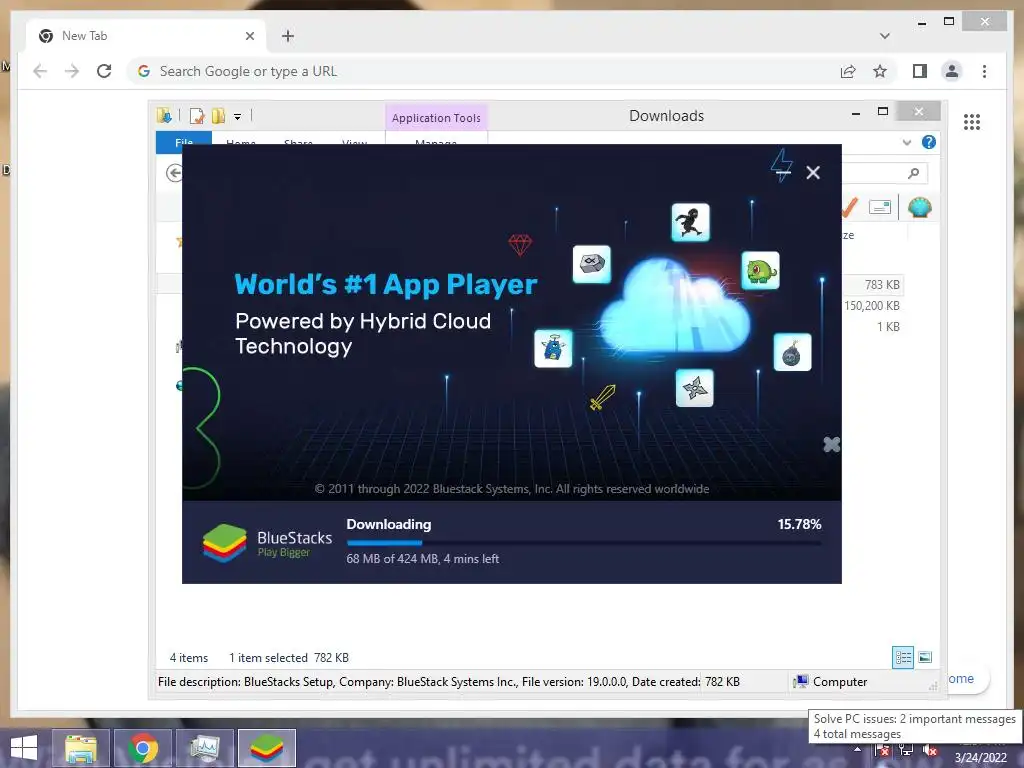
Task: Open the Explorer help question mark icon
Action: 929,142
